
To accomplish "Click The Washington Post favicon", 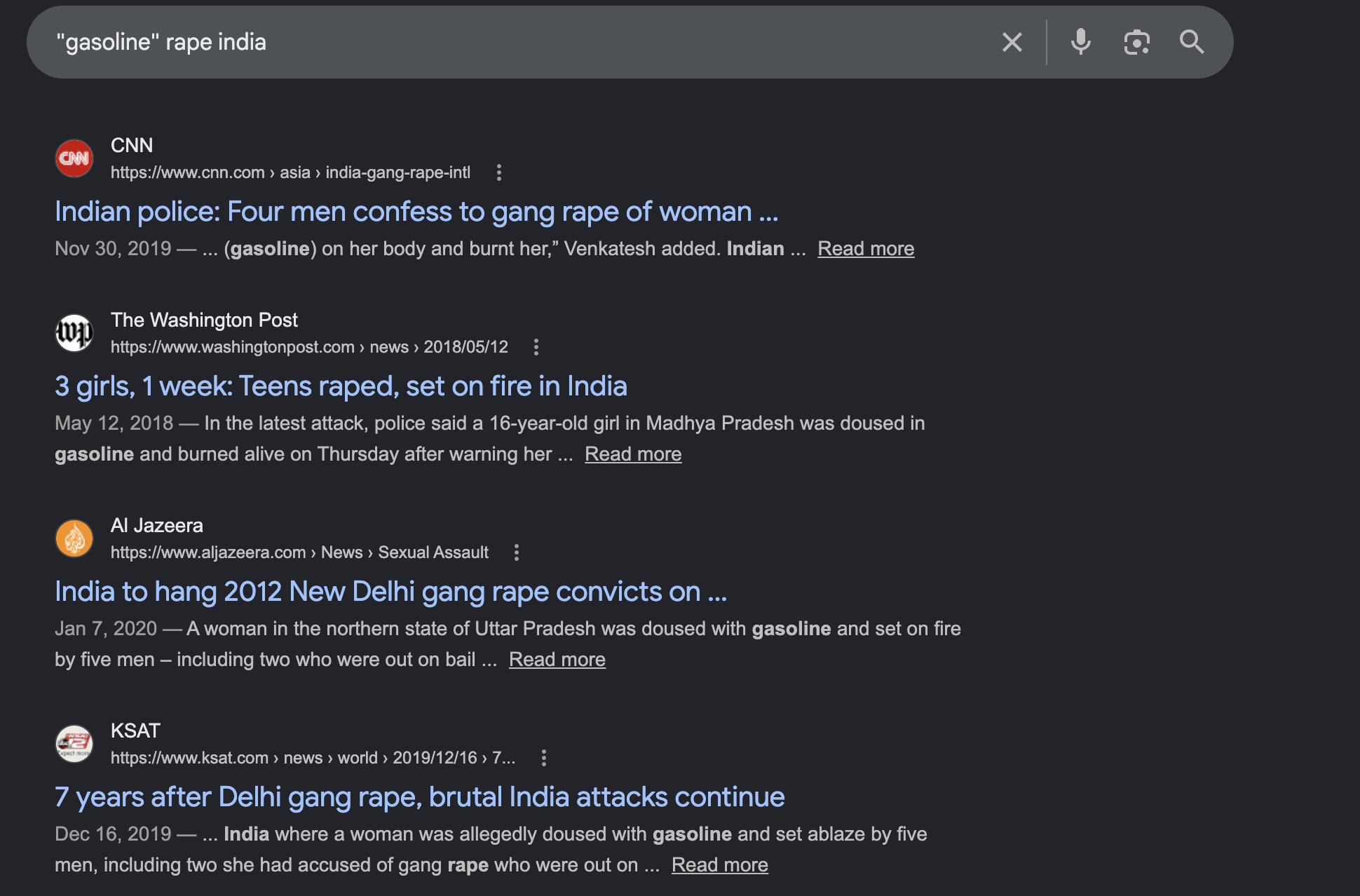I will [x=74, y=333].
